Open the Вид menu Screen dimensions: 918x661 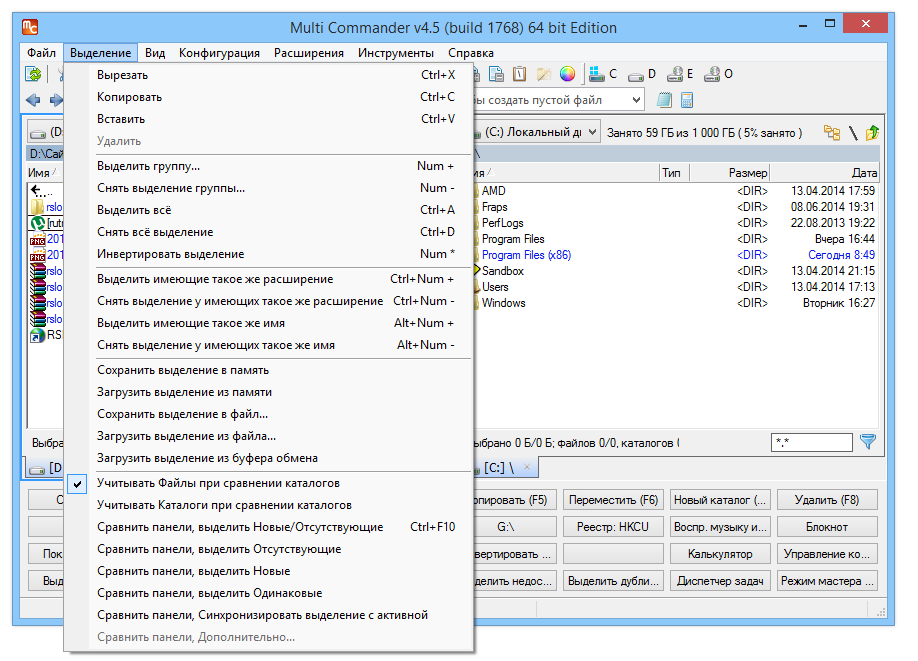pos(155,53)
